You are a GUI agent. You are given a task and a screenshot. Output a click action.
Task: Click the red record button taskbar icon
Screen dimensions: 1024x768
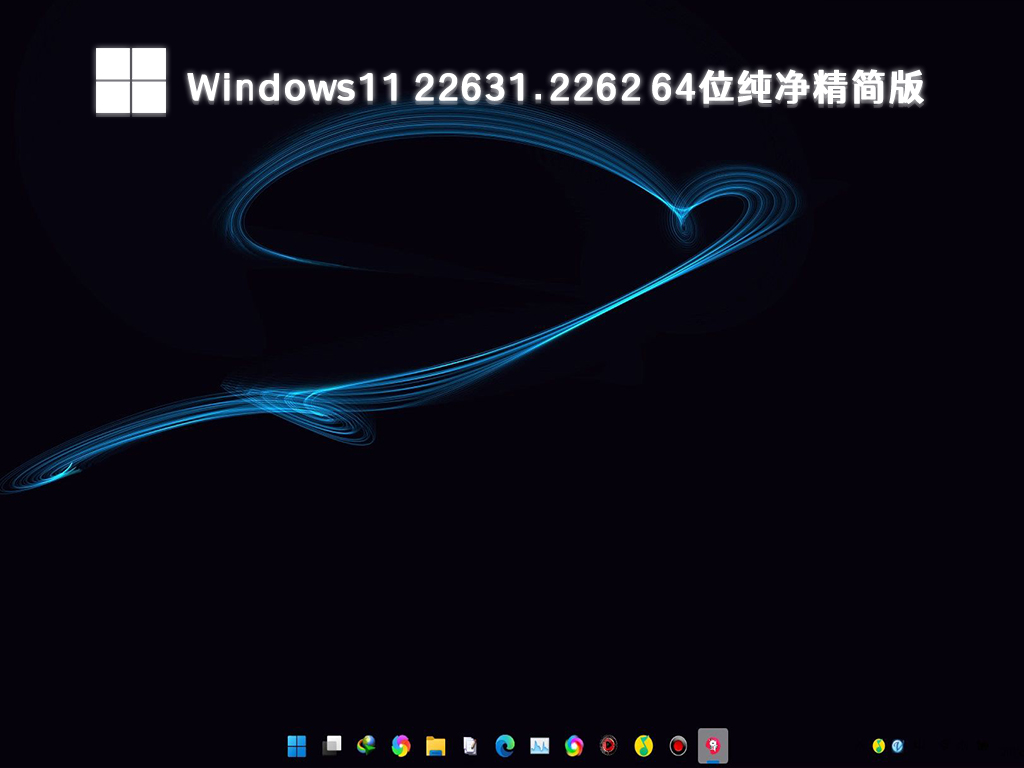tap(678, 745)
